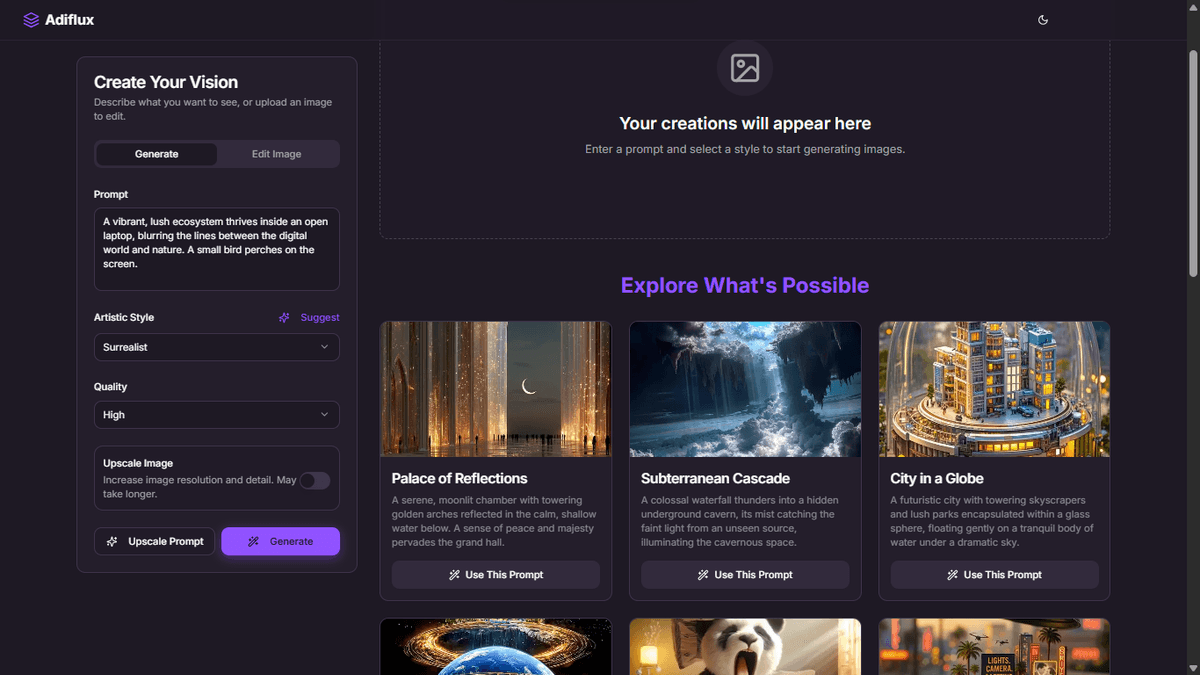Viewport: 1200px width, 675px height.
Task: Click the wand icon on the Upscale Prompt button
Action: tap(113, 541)
